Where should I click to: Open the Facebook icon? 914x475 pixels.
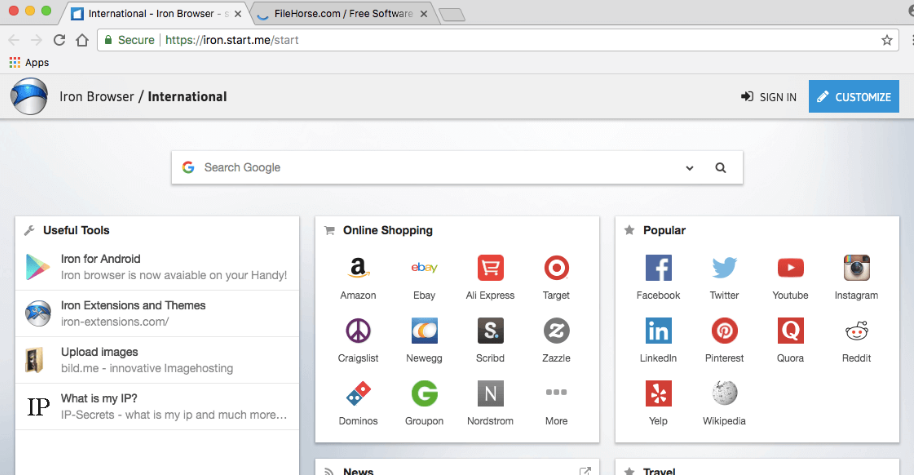pyautogui.click(x=658, y=268)
